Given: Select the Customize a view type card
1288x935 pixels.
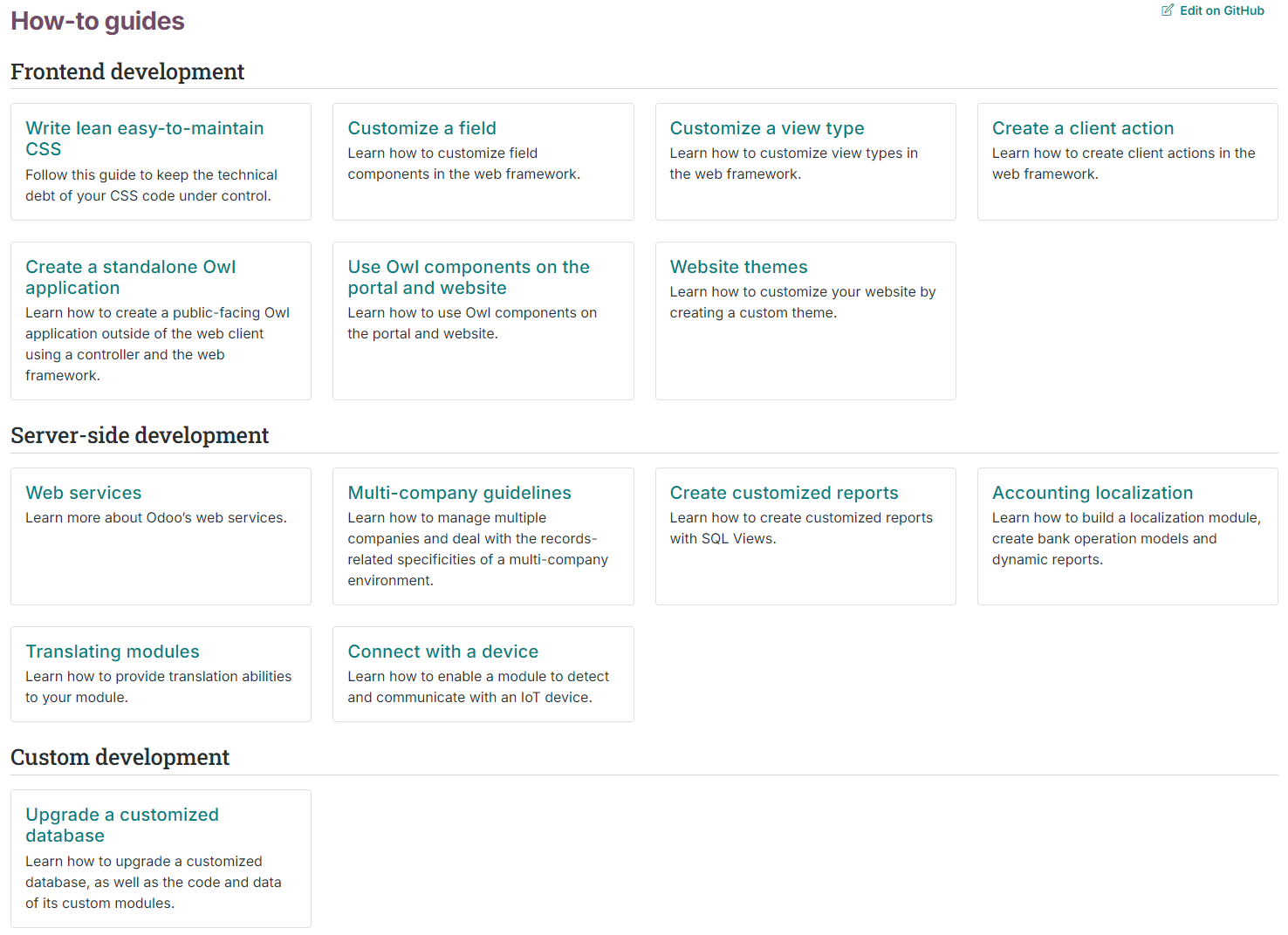Looking at the screenshot, I should pyautogui.click(x=805, y=161).
